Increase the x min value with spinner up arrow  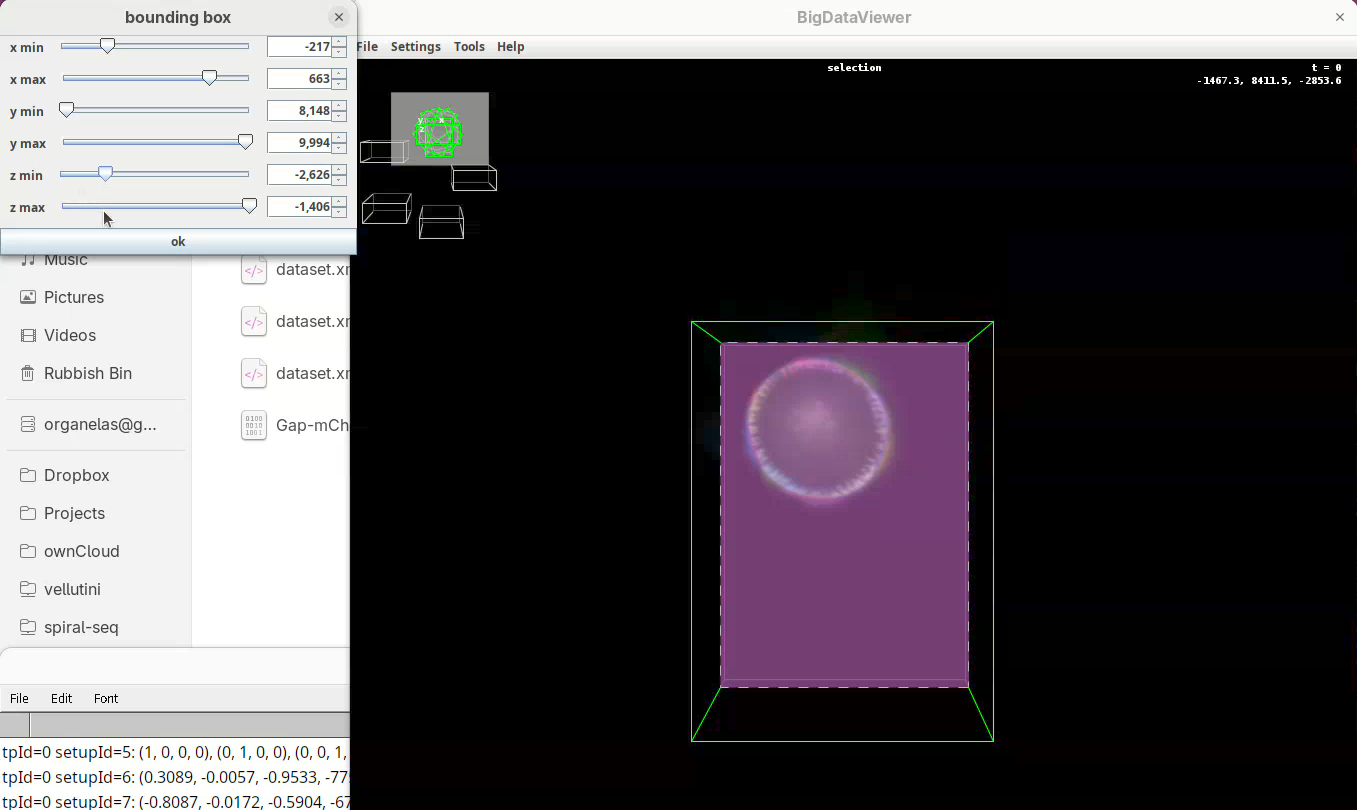(340, 42)
